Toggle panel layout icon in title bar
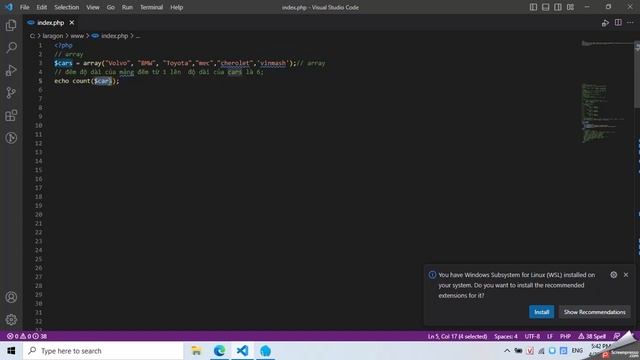This screenshot has width=640, height=360. click(x=545, y=7)
